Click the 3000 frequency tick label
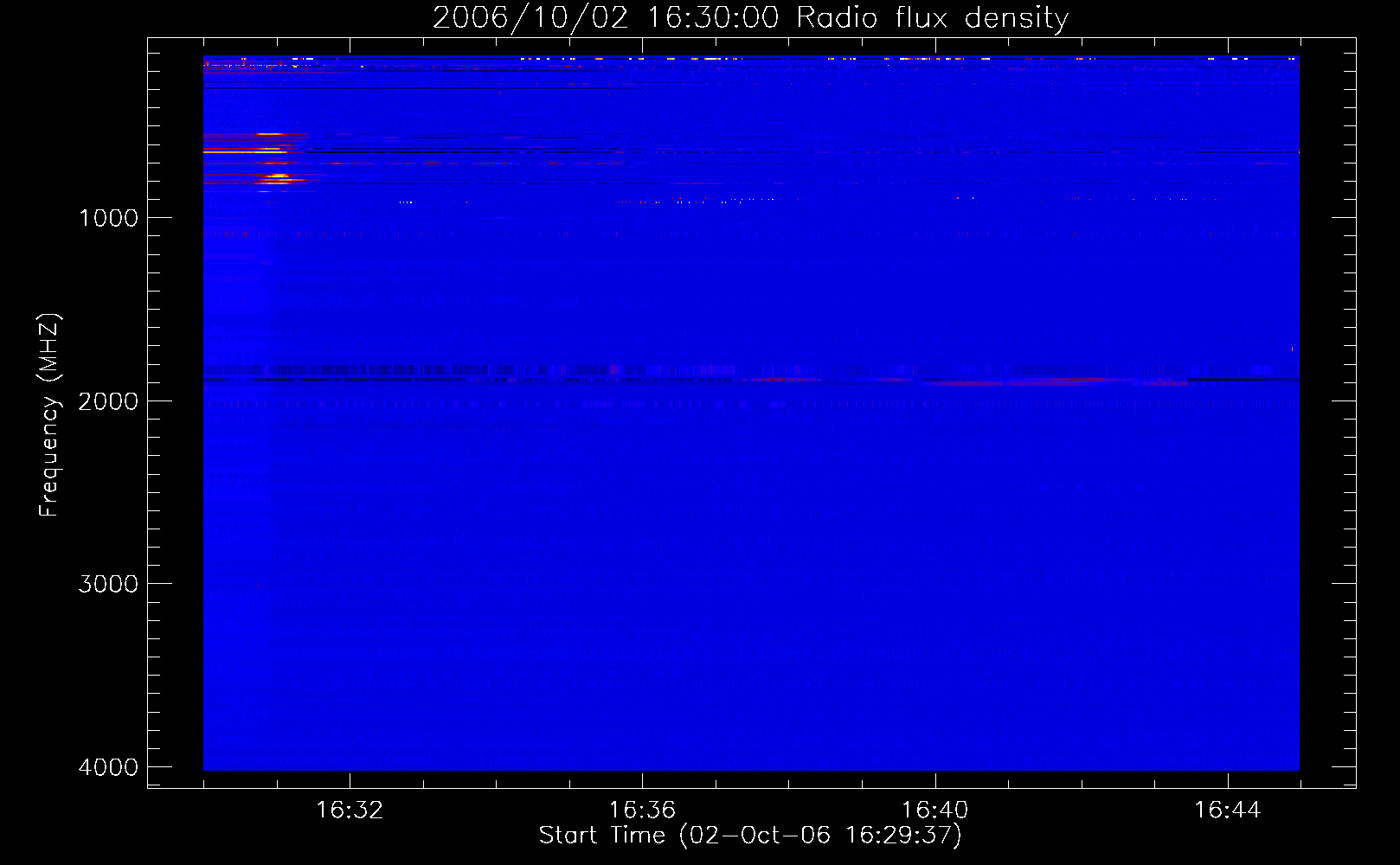The width and height of the screenshot is (1400, 865). (108, 584)
